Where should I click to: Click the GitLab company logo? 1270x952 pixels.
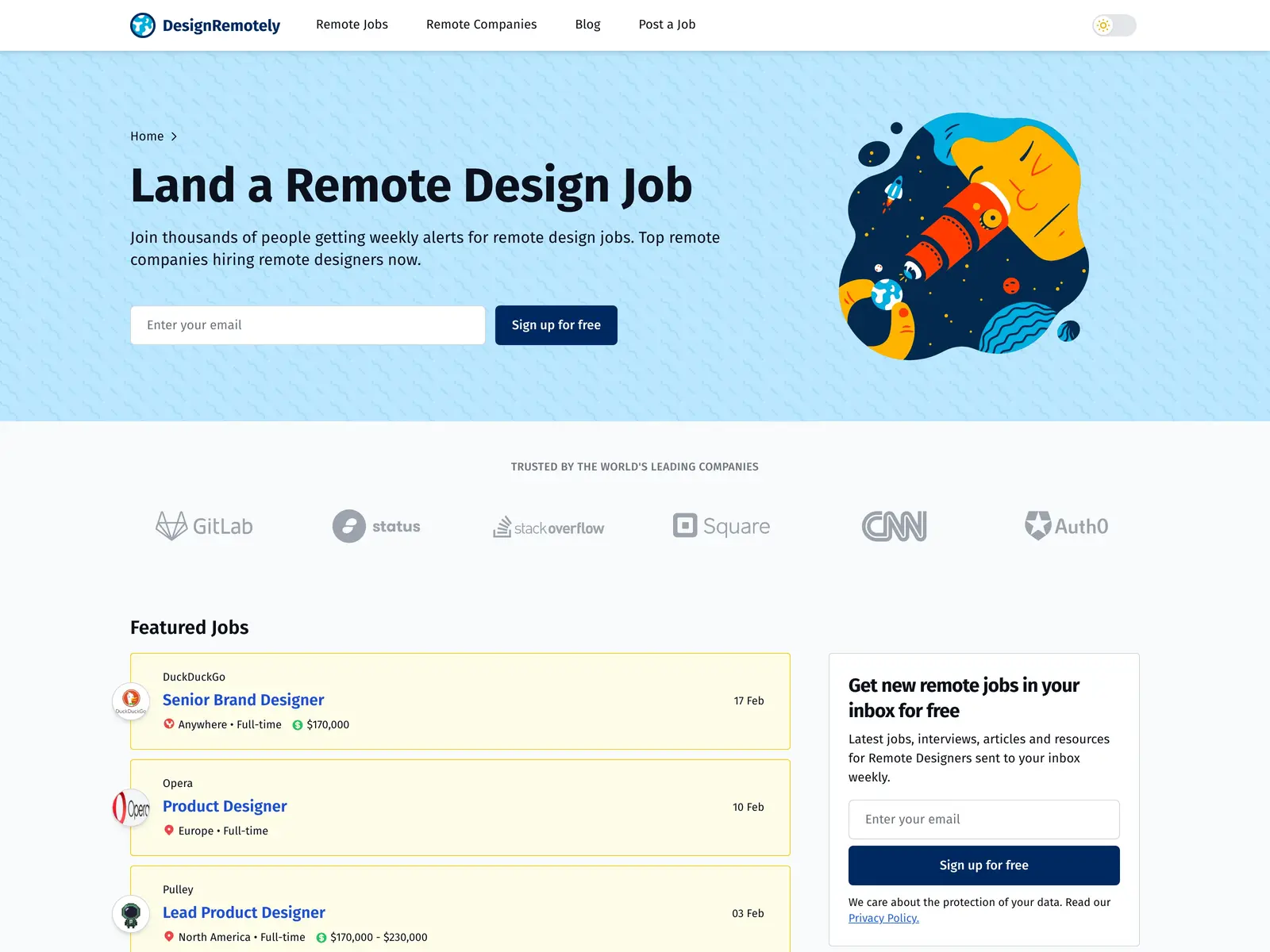tap(204, 526)
